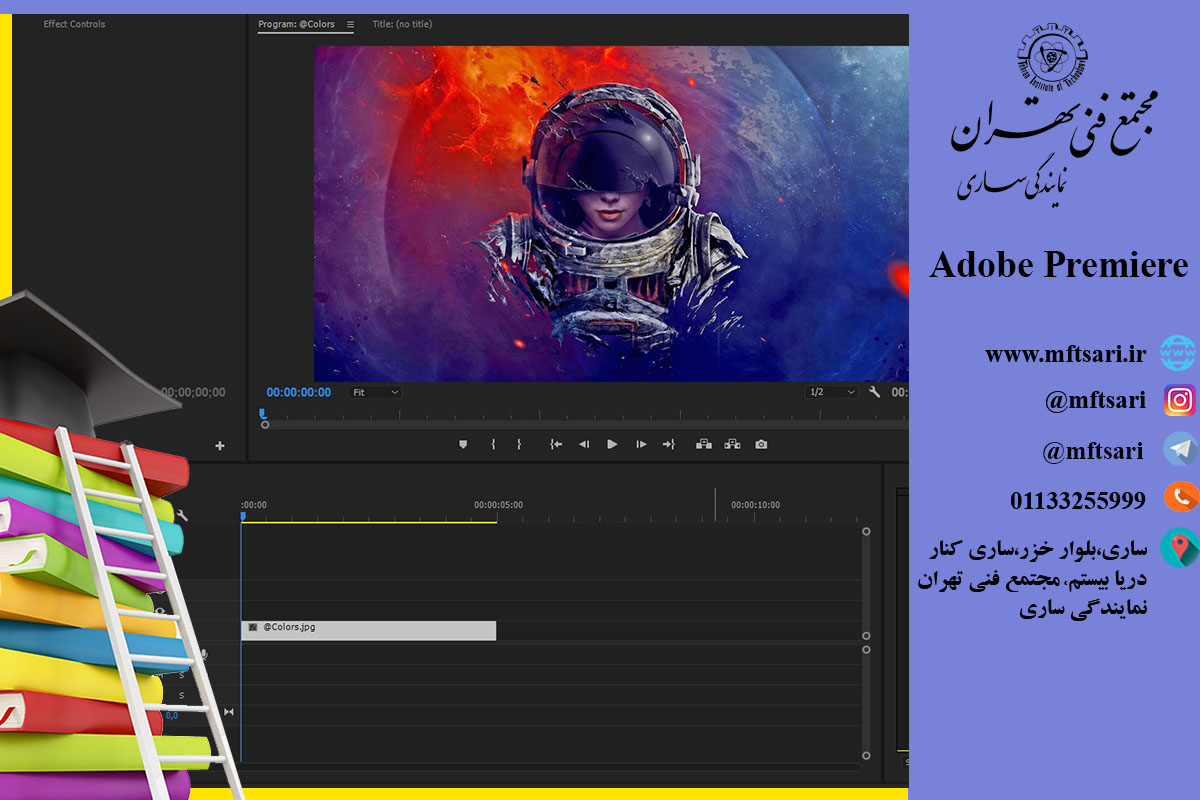Open the Program panel menu icon
This screenshot has width=1200, height=800.
pos(350,24)
